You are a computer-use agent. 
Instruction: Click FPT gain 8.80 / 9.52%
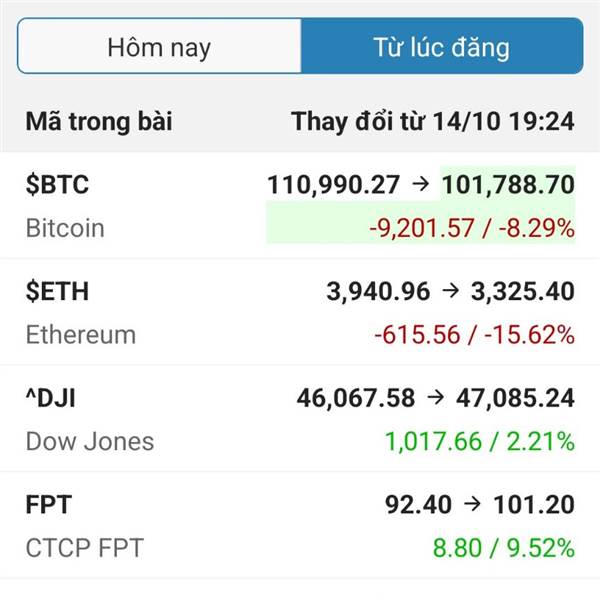(x=503, y=548)
